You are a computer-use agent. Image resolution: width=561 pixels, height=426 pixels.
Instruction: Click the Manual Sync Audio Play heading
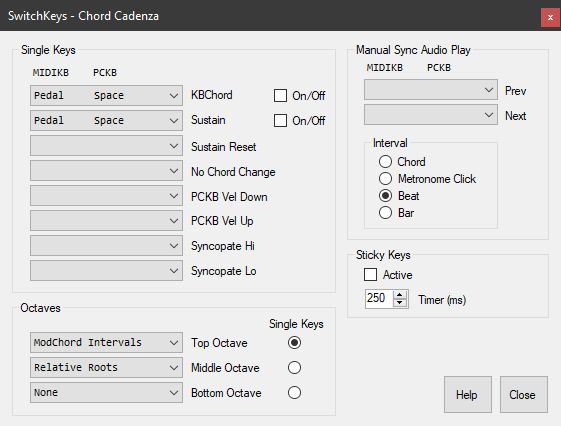pos(413,50)
